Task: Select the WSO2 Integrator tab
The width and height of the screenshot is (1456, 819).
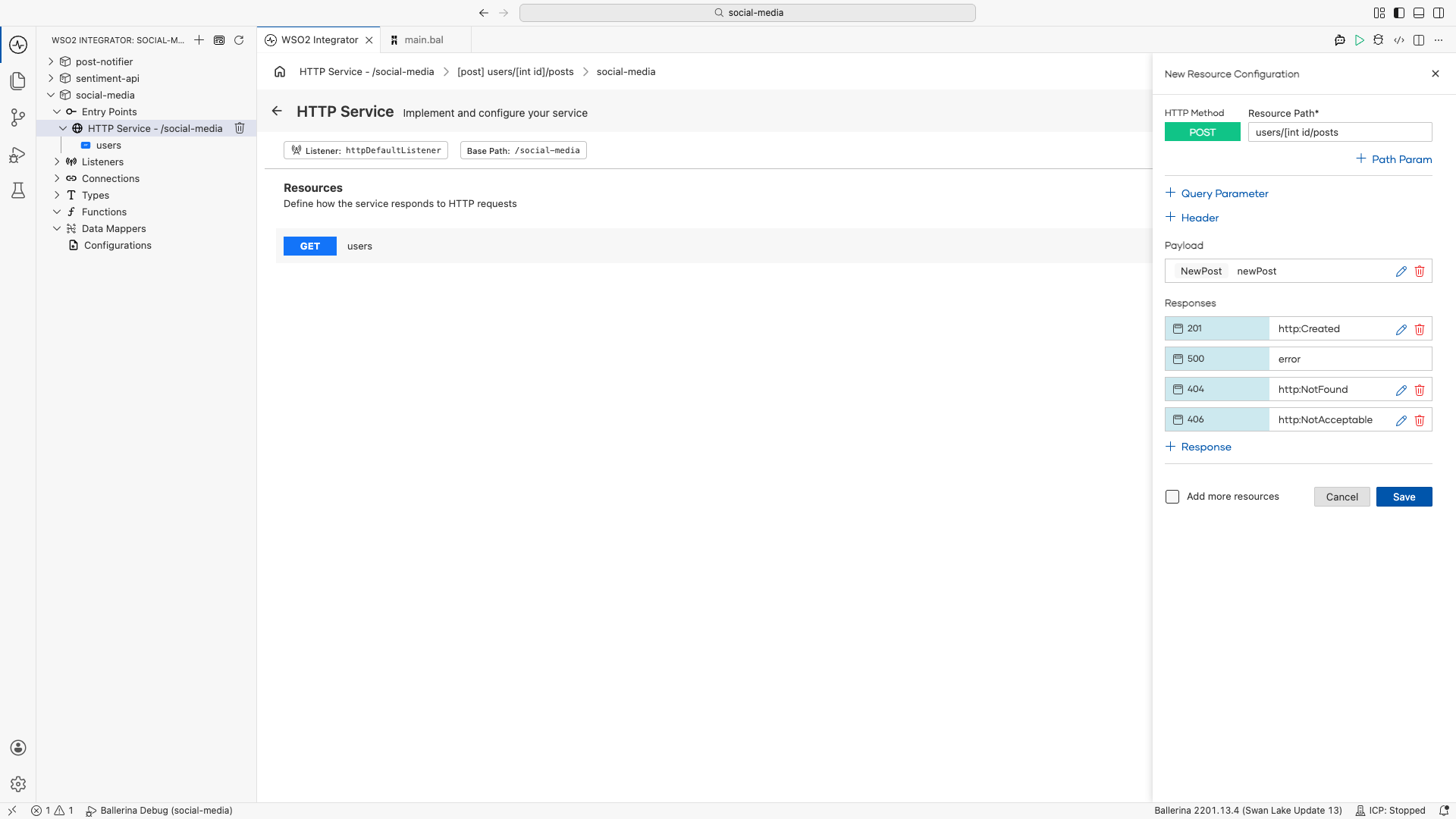Action: coord(319,40)
